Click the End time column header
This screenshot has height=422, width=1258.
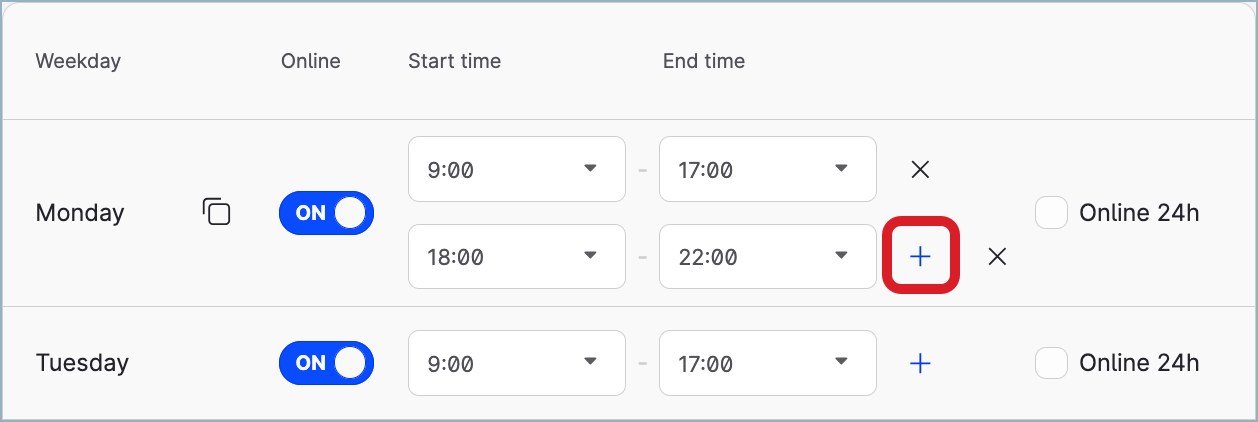(703, 61)
